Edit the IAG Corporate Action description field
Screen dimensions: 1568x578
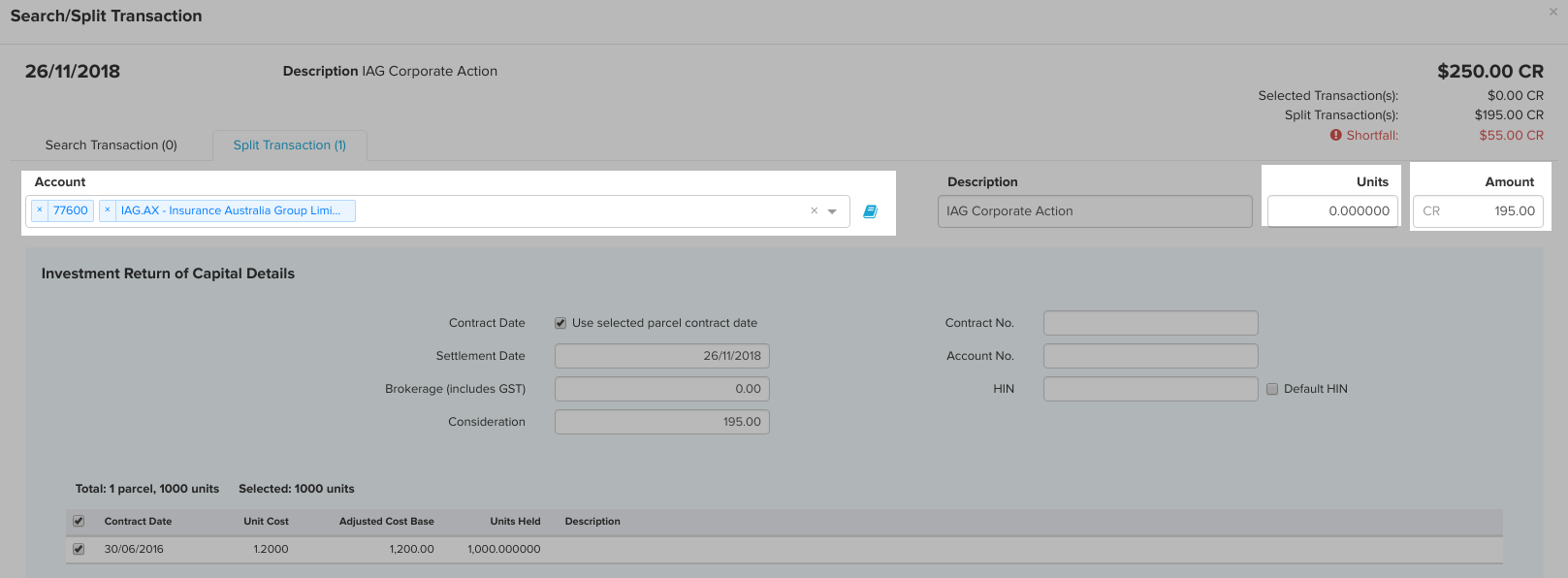pos(1094,211)
